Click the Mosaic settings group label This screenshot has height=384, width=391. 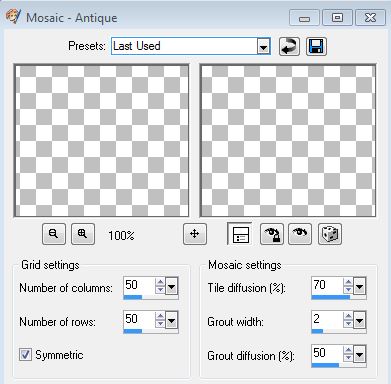pyautogui.click(x=245, y=265)
